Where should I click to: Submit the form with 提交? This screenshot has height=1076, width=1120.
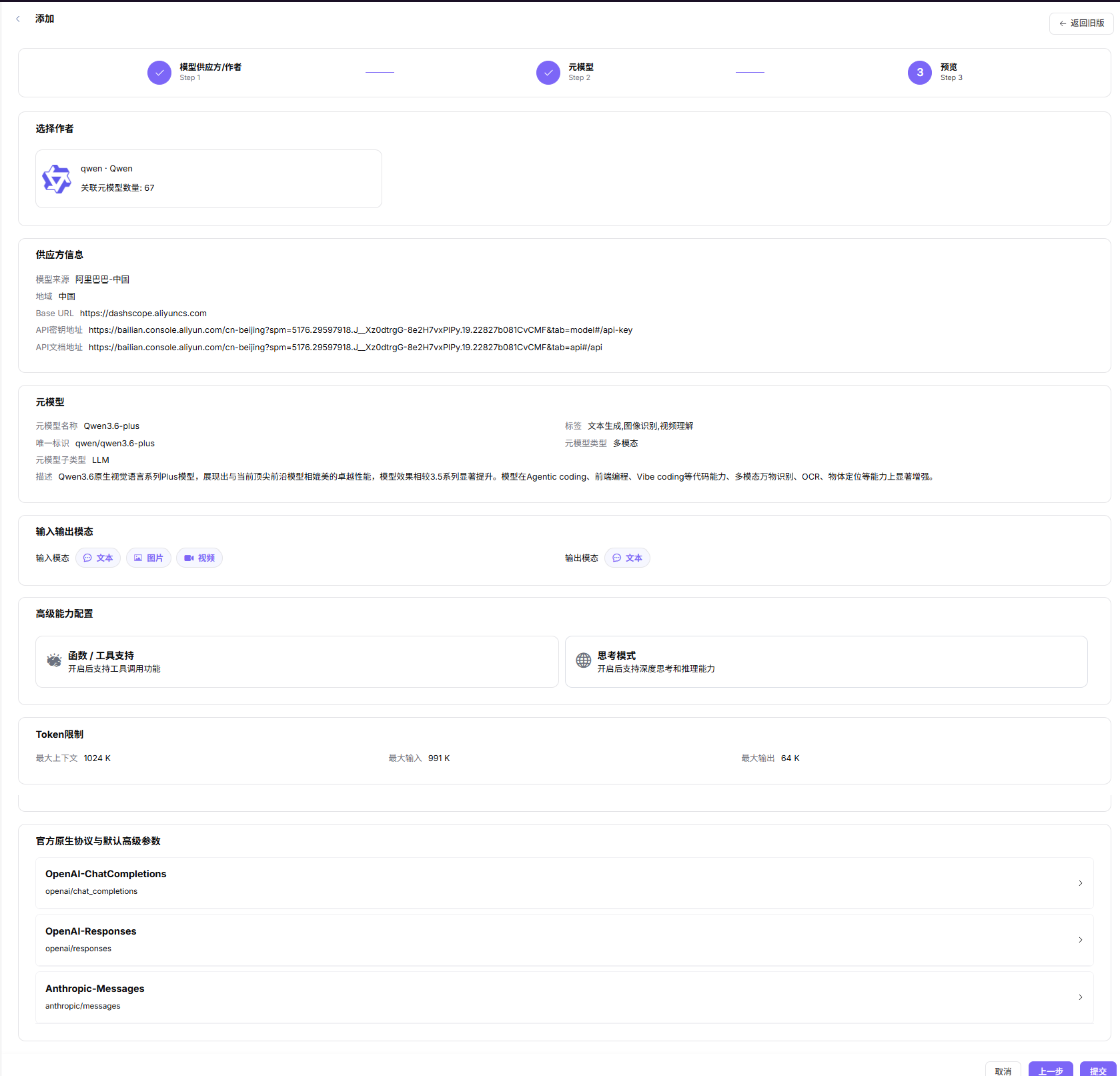(x=1098, y=1069)
